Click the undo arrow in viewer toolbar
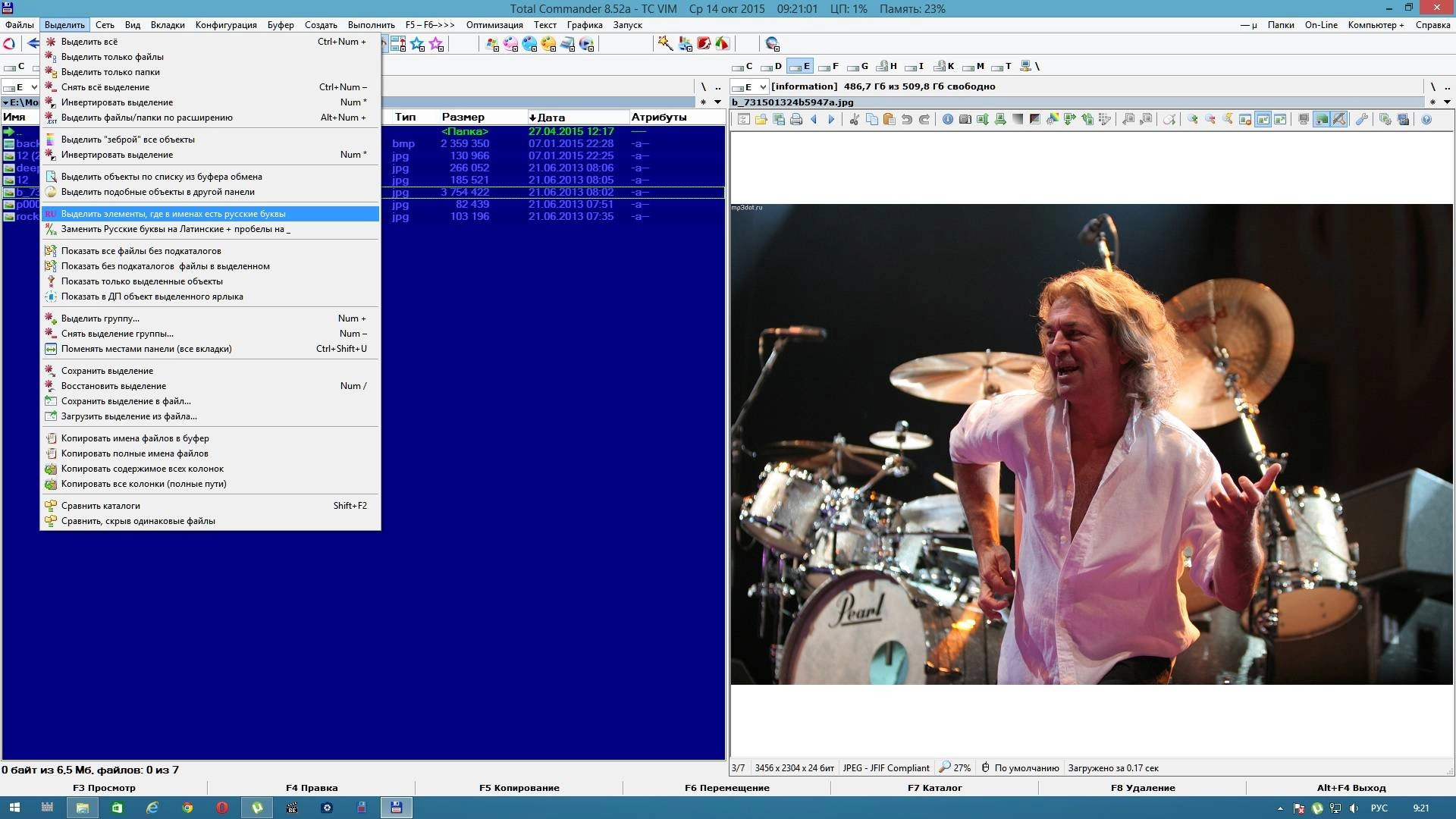 (906, 119)
